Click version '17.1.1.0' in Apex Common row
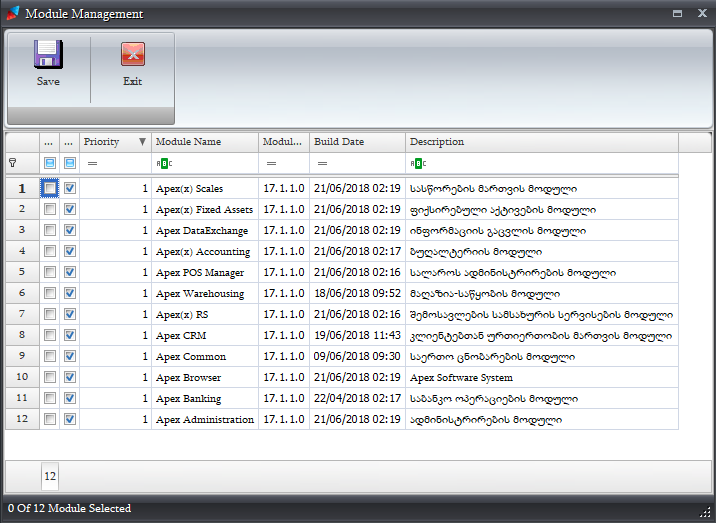 284,356
